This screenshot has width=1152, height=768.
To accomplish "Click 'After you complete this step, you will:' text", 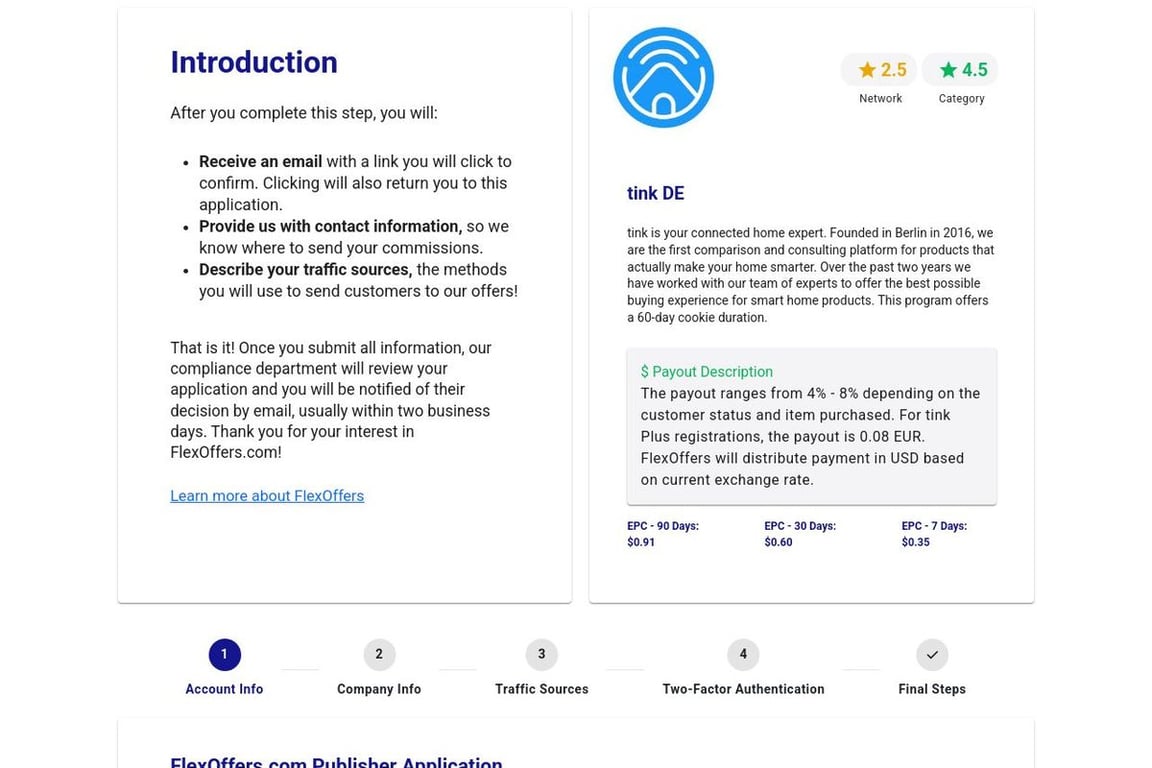I will pos(303,113).
